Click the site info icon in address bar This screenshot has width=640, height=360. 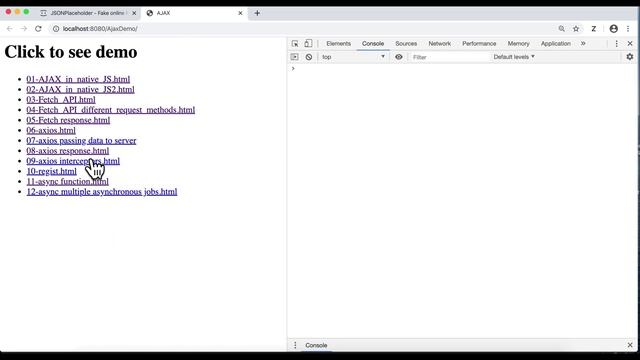56,29
